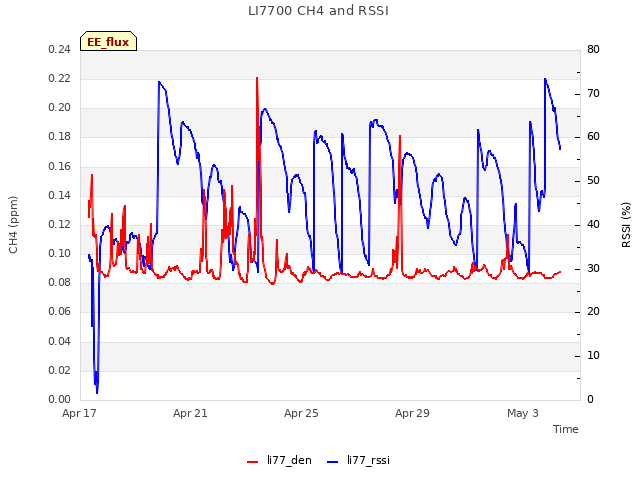The height and width of the screenshot is (480, 640).
Task: Click the 0.10 left axis value
Action: click(60, 254)
